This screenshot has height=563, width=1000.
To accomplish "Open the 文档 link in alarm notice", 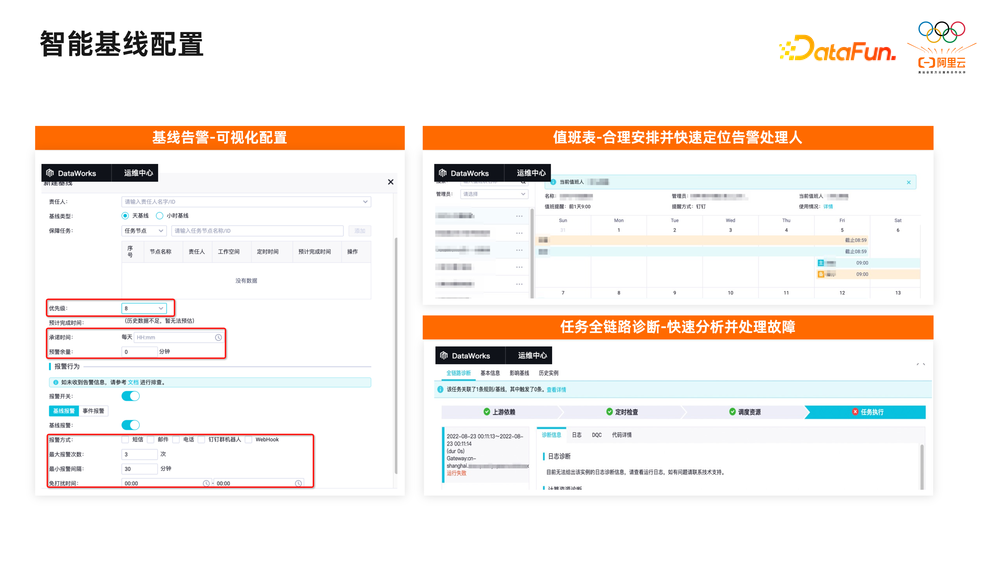I will pos(133,383).
